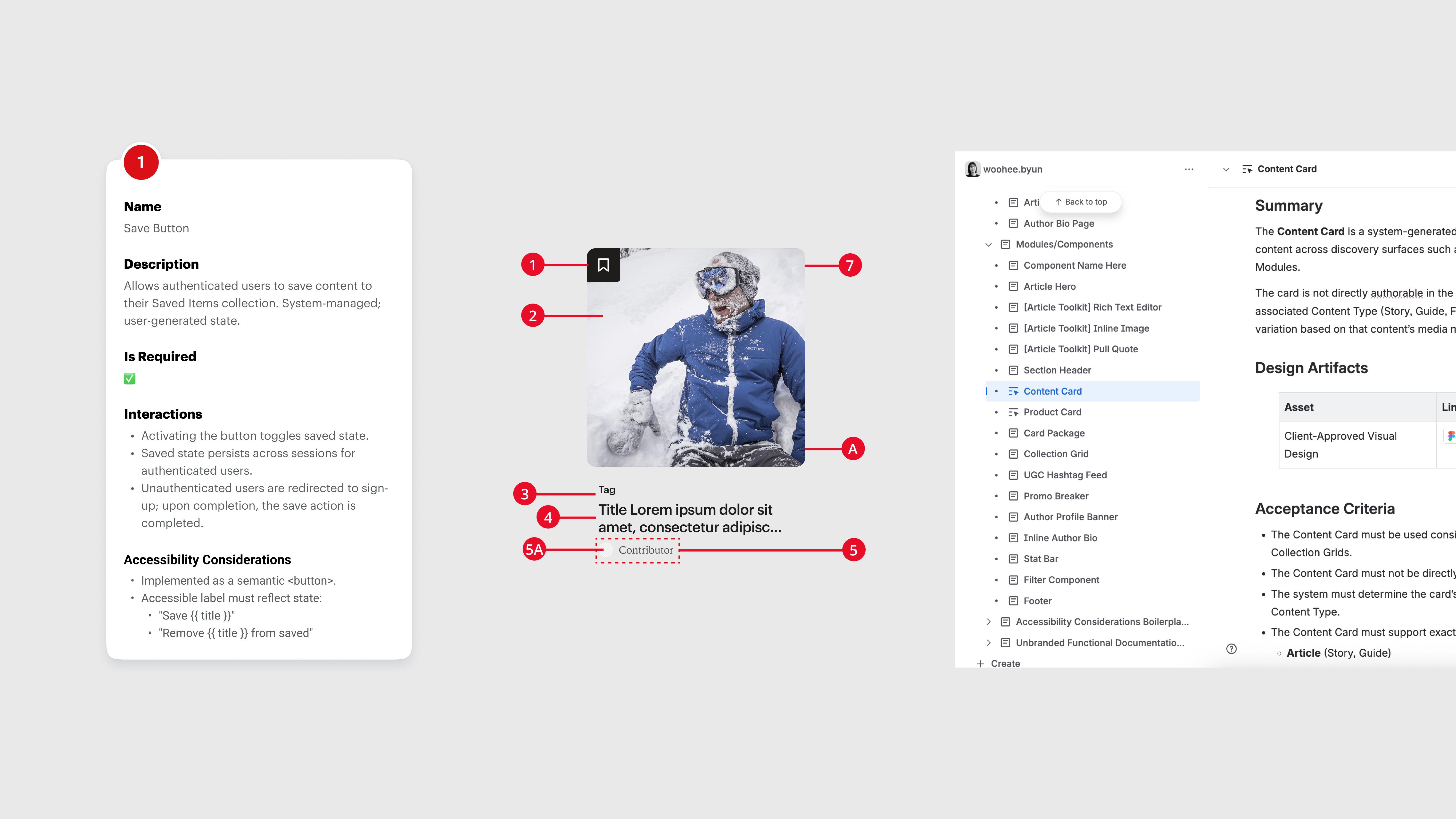Expand Unbranded Functional Documentation item
Image resolution: width=1456 pixels, height=819 pixels.
(x=989, y=643)
